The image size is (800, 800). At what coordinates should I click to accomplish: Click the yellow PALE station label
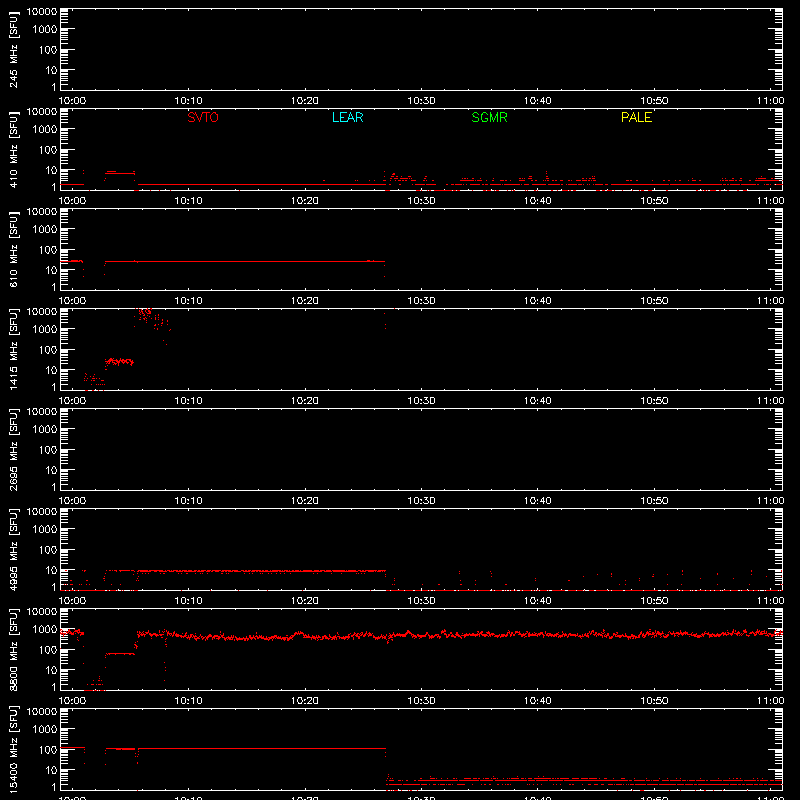636,117
